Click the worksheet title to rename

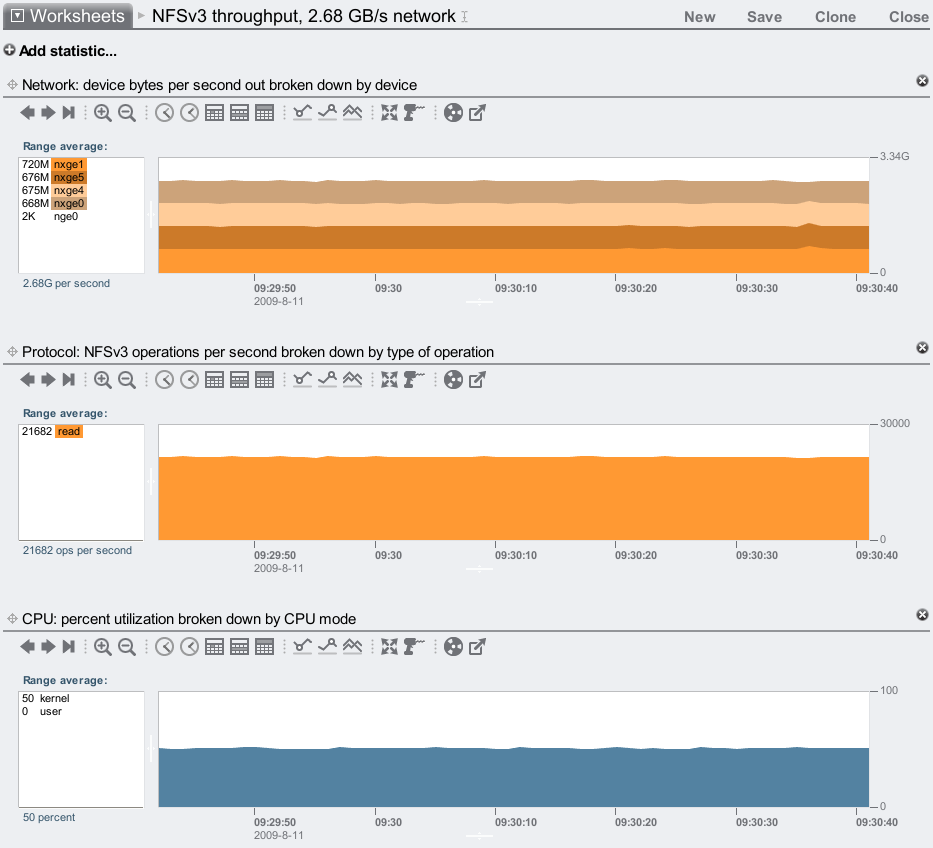coord(303,17)
